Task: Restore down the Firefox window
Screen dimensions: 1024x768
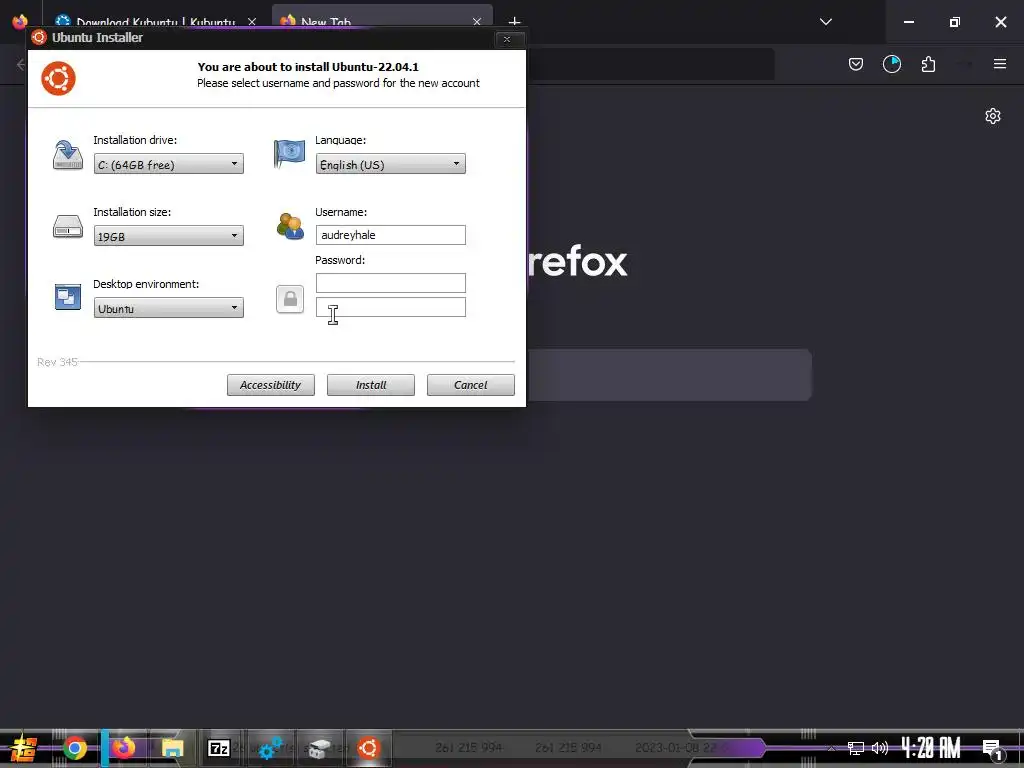Action: [955, 22]
